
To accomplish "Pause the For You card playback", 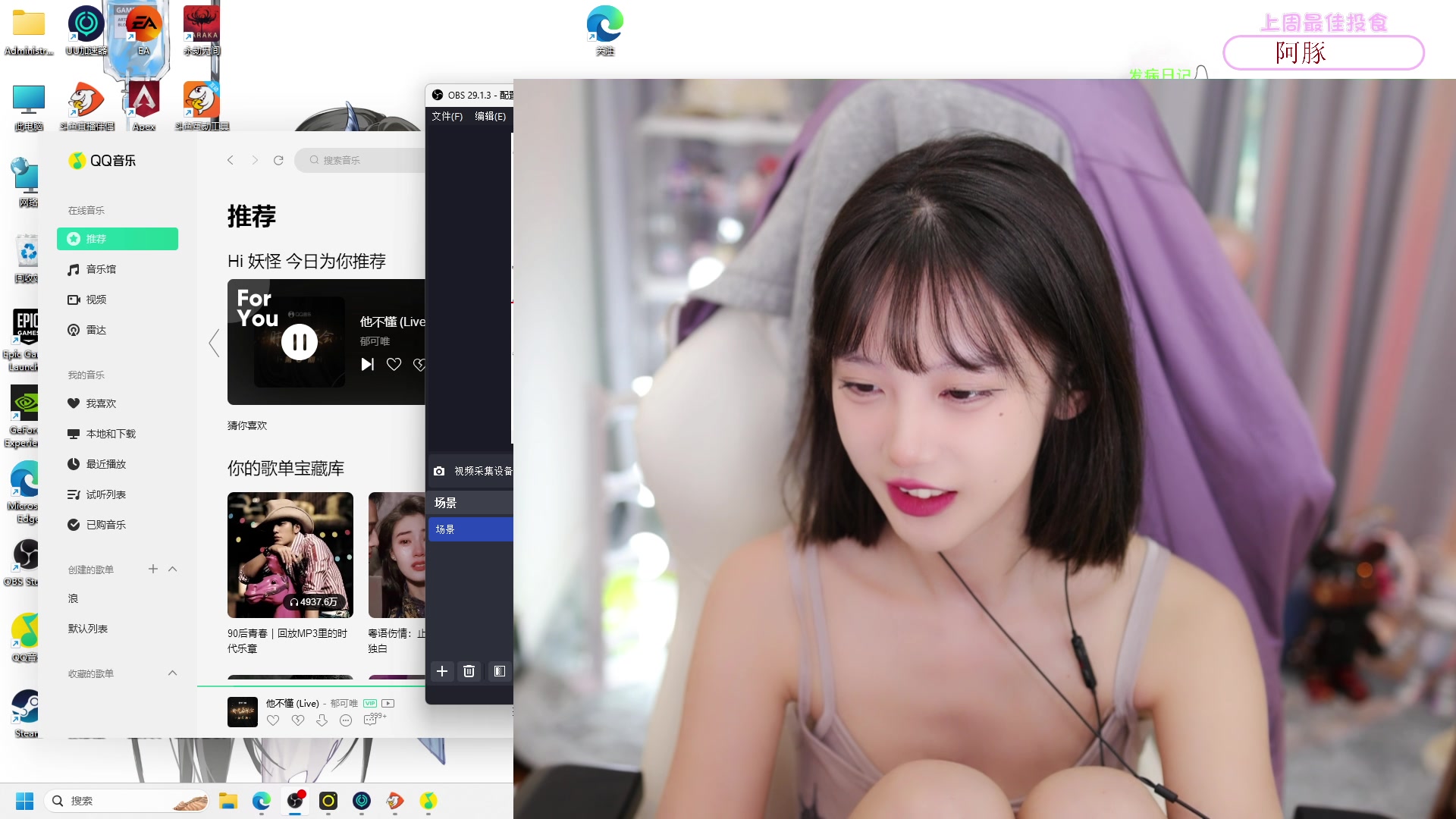I will 300,343.
